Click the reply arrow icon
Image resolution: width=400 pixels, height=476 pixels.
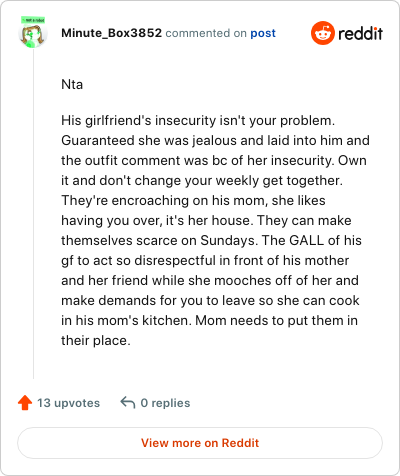point(128,402)
